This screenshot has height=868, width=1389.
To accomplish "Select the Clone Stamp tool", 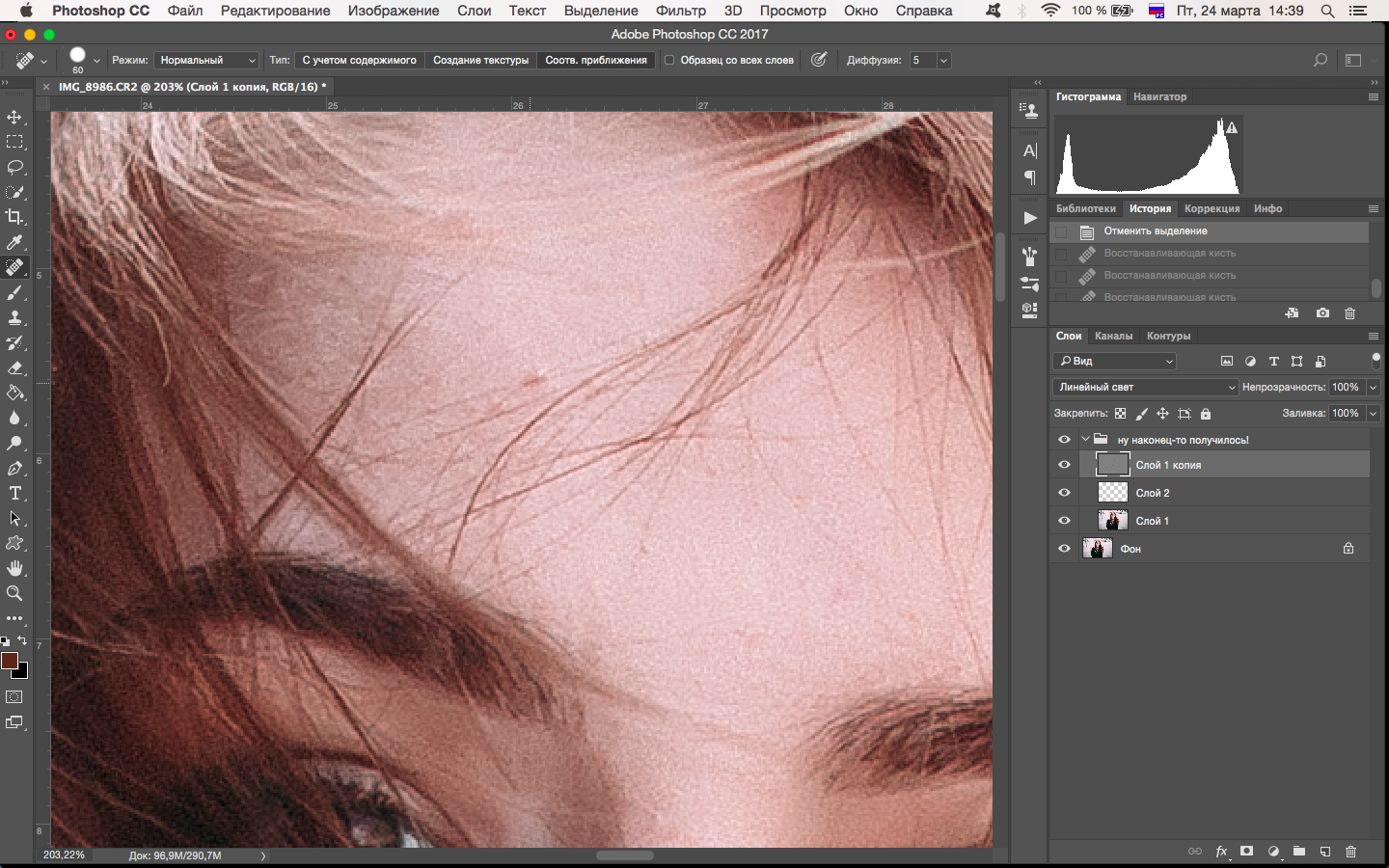I will point(14,318).
